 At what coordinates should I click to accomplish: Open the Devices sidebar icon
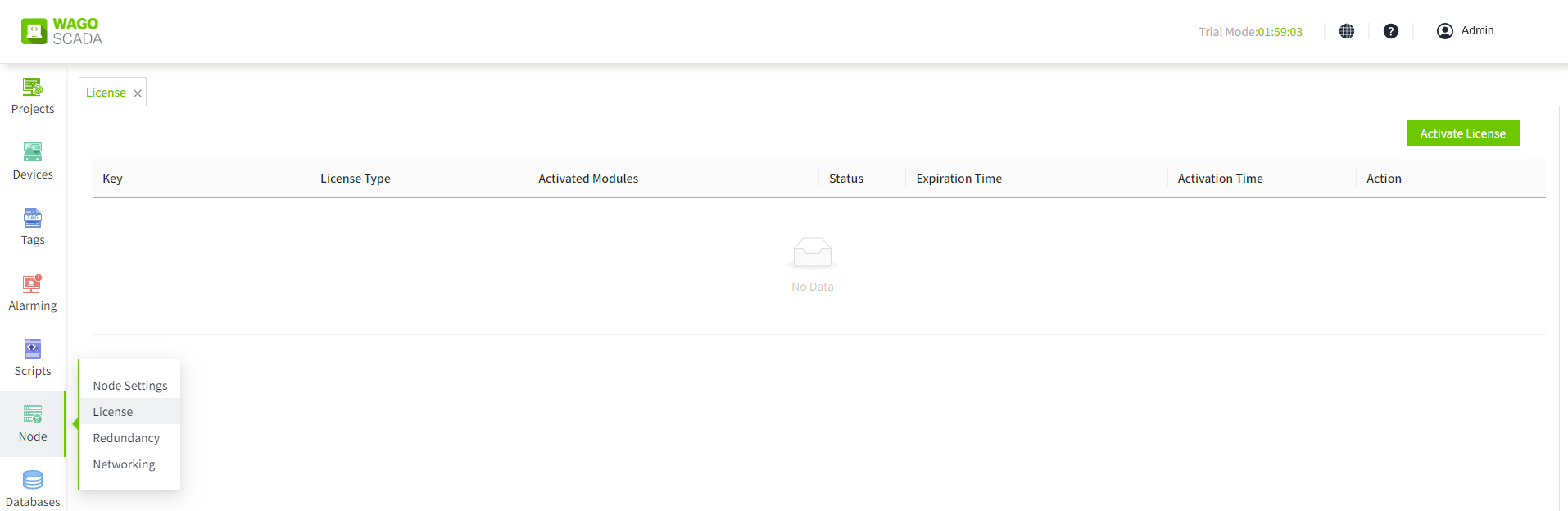pos(33,153)
